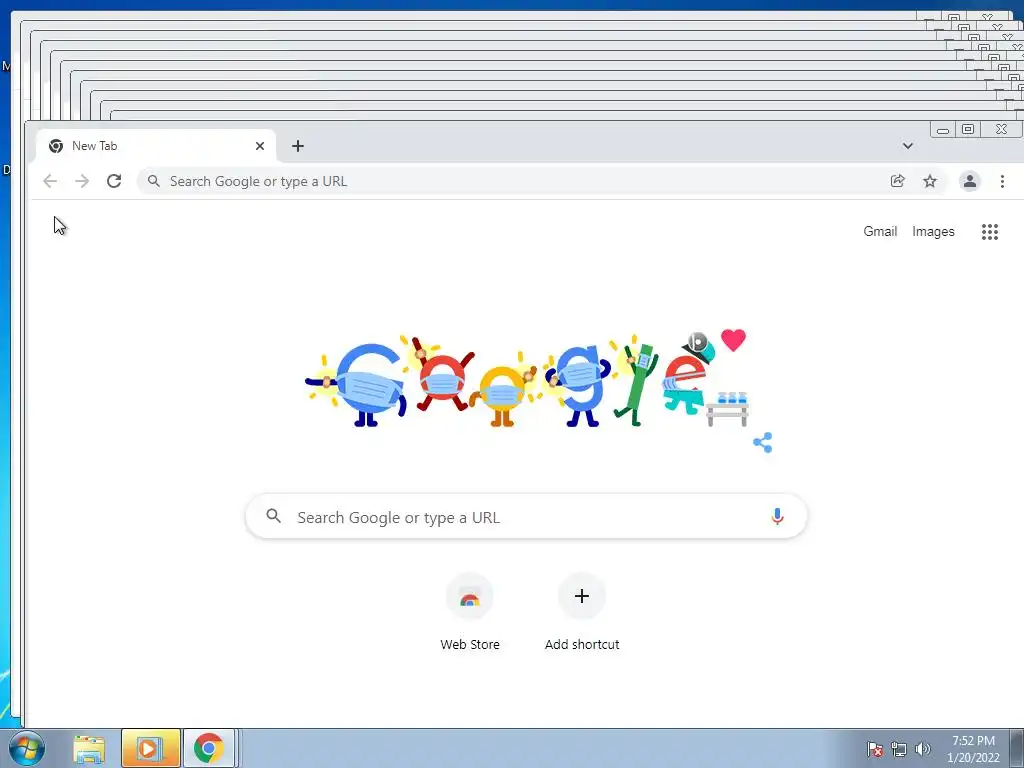1024x768 pixels.
Task: Open the media player taskbar icon
Action: click(150, 748)
